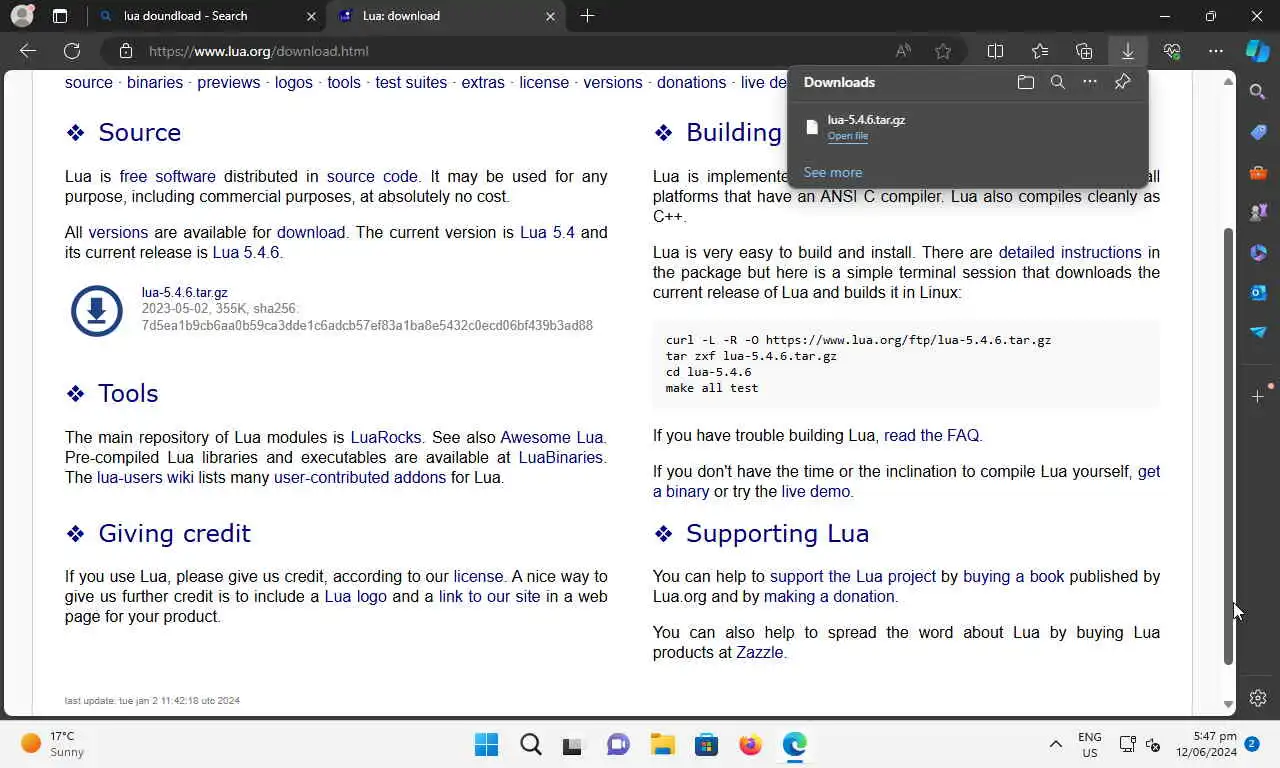Add this page to favorites star
This screenshot has width=1280, height=768.
pyautogui.click(x=943, y=51)
